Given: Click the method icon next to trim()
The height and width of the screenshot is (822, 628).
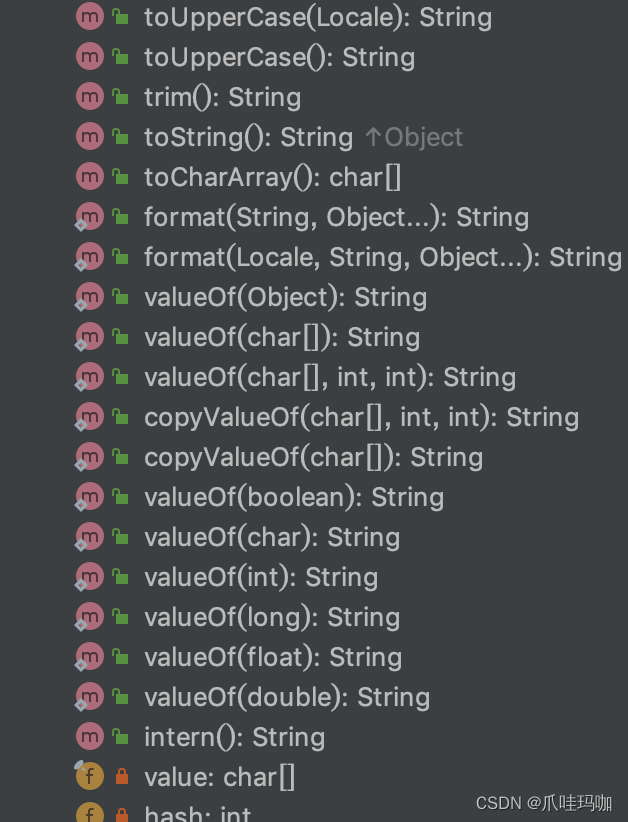Looking at the screenshot, I should point(89,97).
